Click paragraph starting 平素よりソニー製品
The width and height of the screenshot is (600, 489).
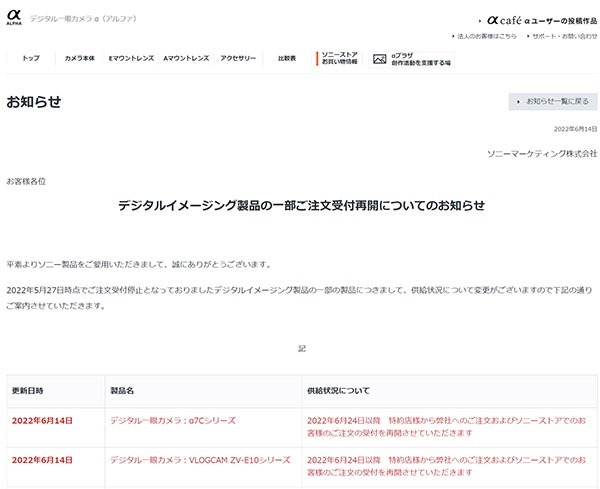click(139, 264)
